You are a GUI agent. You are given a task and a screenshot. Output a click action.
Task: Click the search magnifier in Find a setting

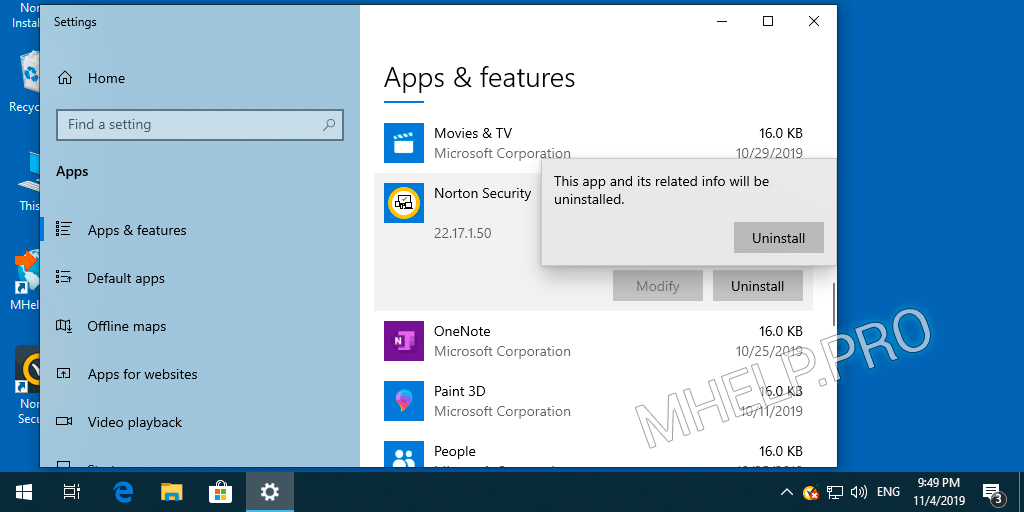click(329, 124)
